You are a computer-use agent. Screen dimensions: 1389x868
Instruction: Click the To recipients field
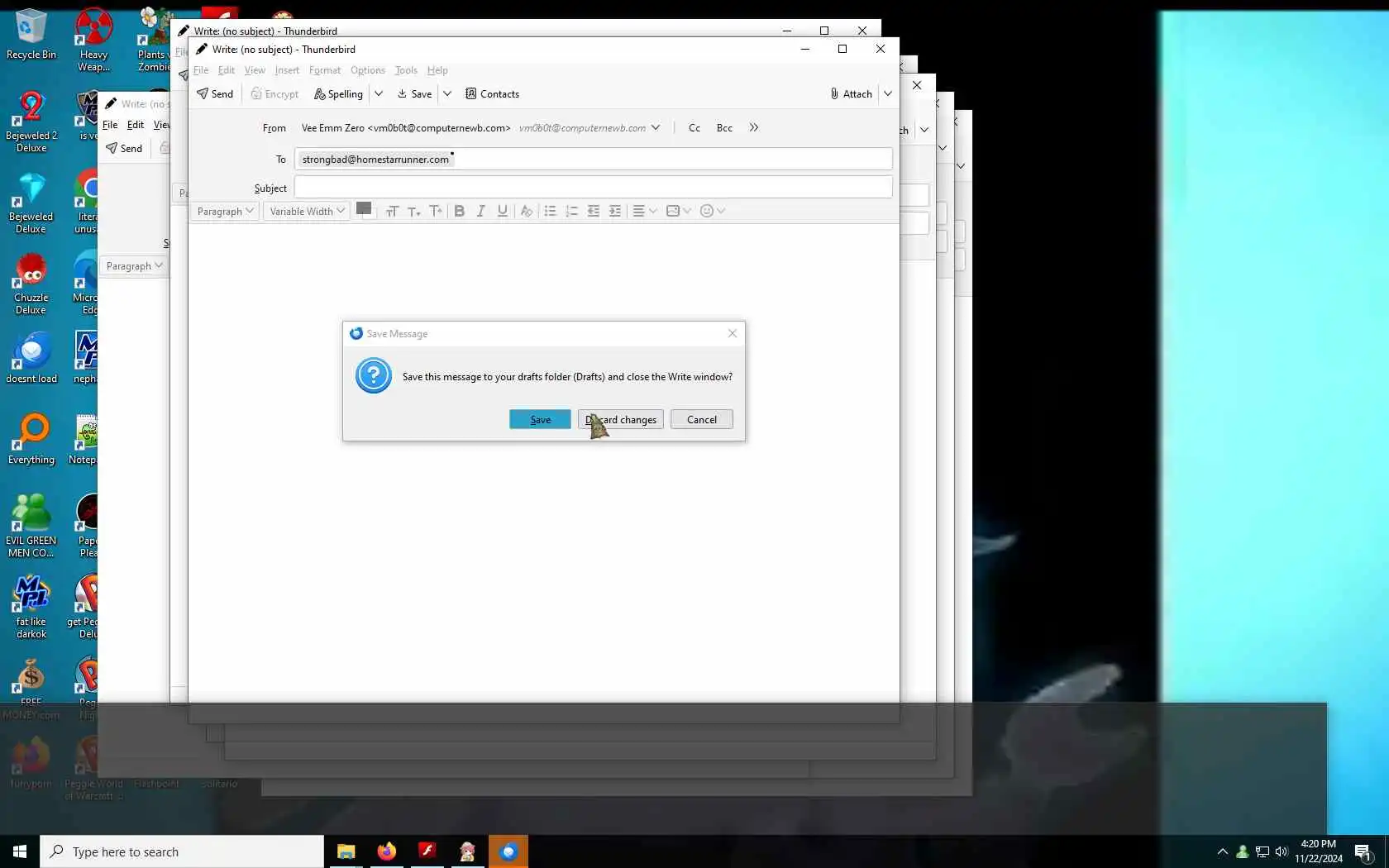pyautogui.click(x=594, y=159)
